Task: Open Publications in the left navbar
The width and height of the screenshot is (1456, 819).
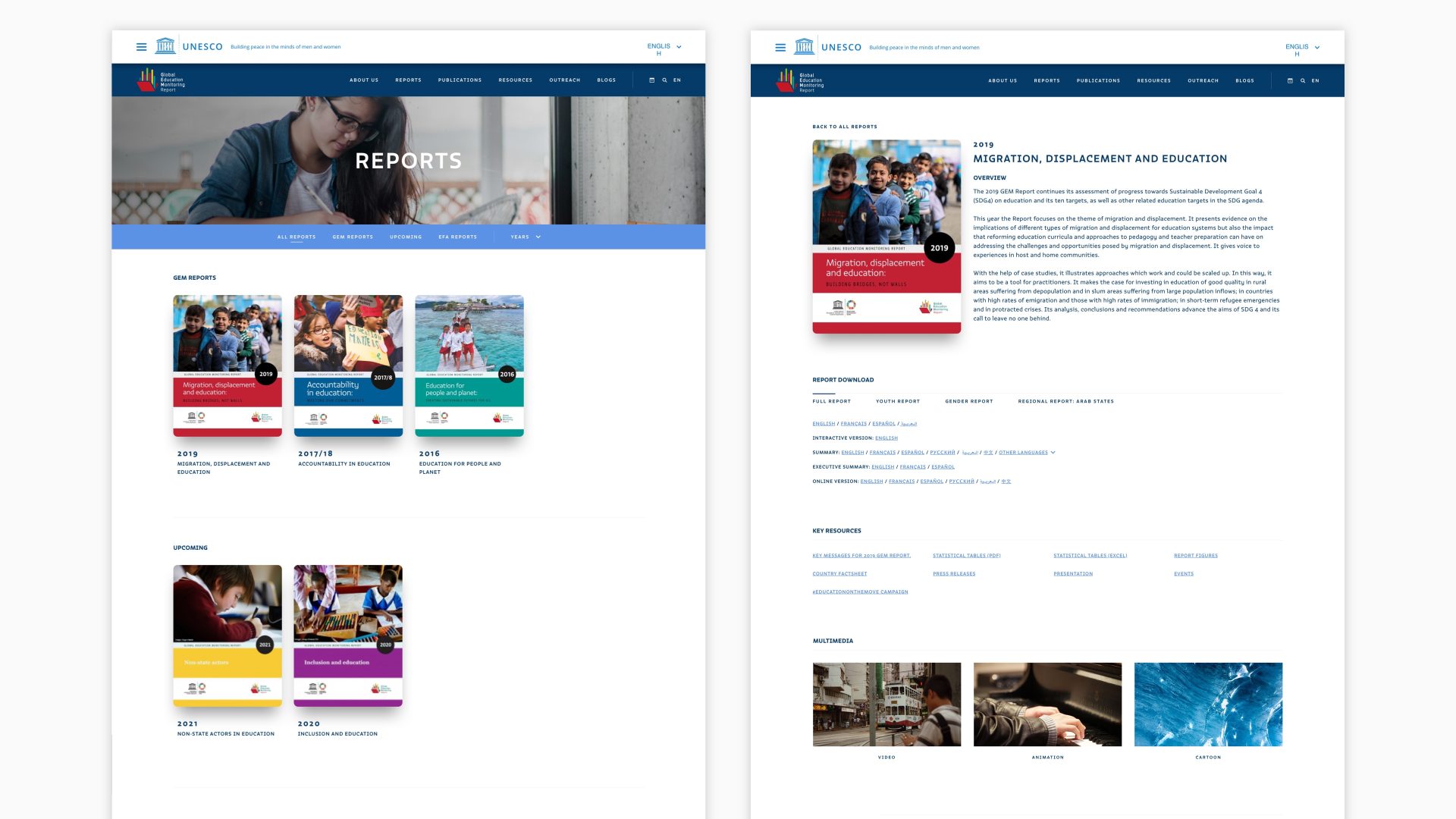Action: click(460, 80)
